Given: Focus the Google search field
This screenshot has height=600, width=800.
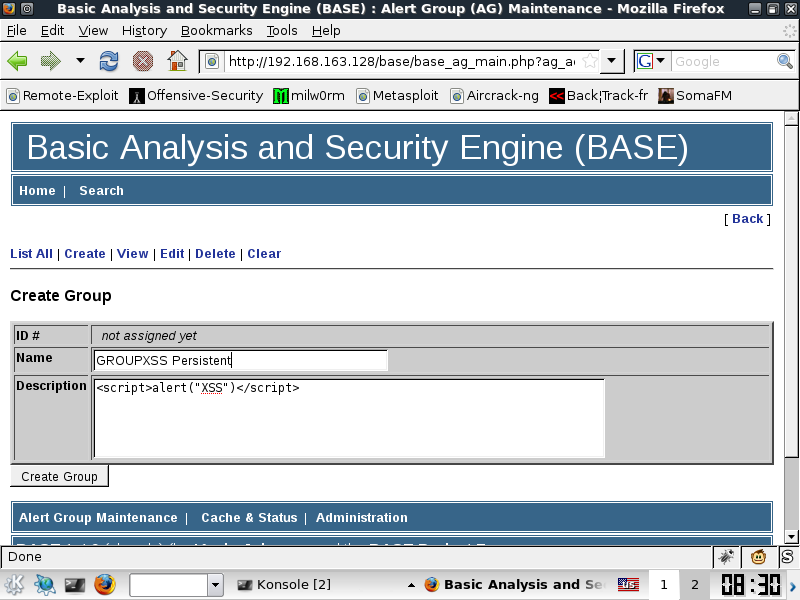Looking at the screenshot, I should [723, 62].
